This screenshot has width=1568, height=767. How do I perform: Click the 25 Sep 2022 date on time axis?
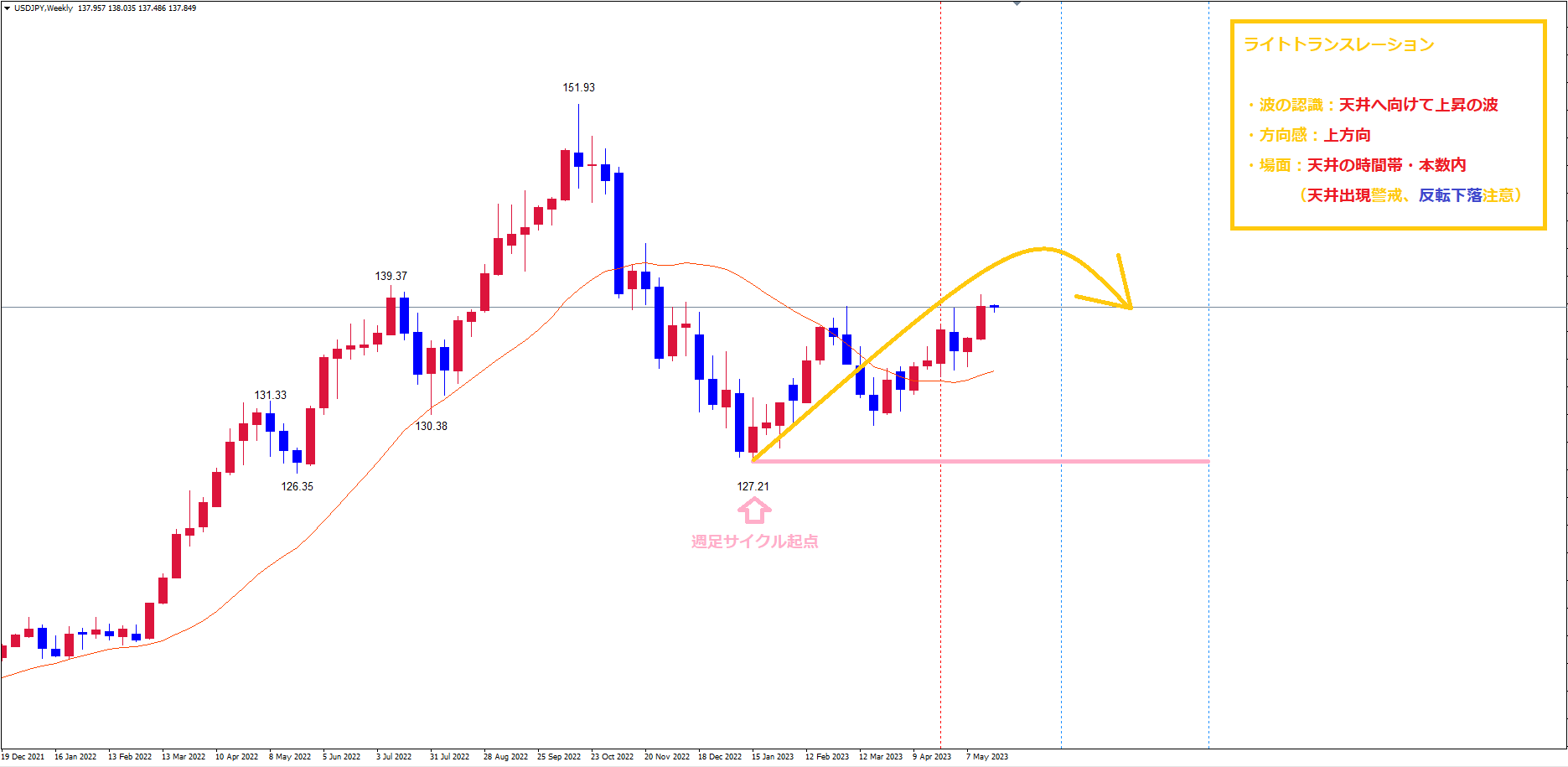pos(558,756)
